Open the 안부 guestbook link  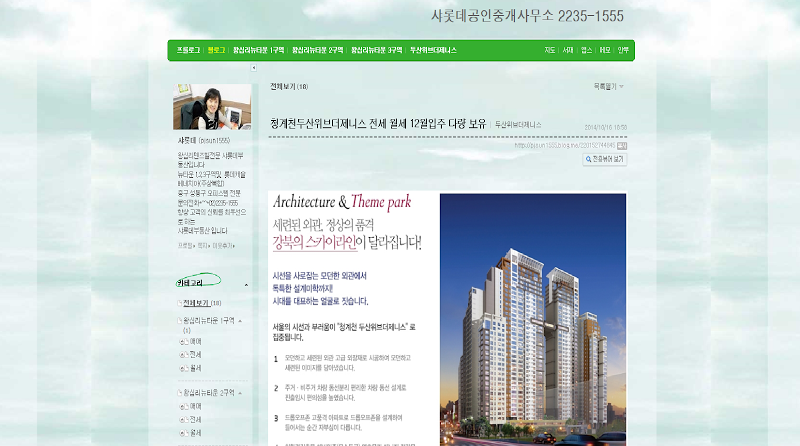623,50
